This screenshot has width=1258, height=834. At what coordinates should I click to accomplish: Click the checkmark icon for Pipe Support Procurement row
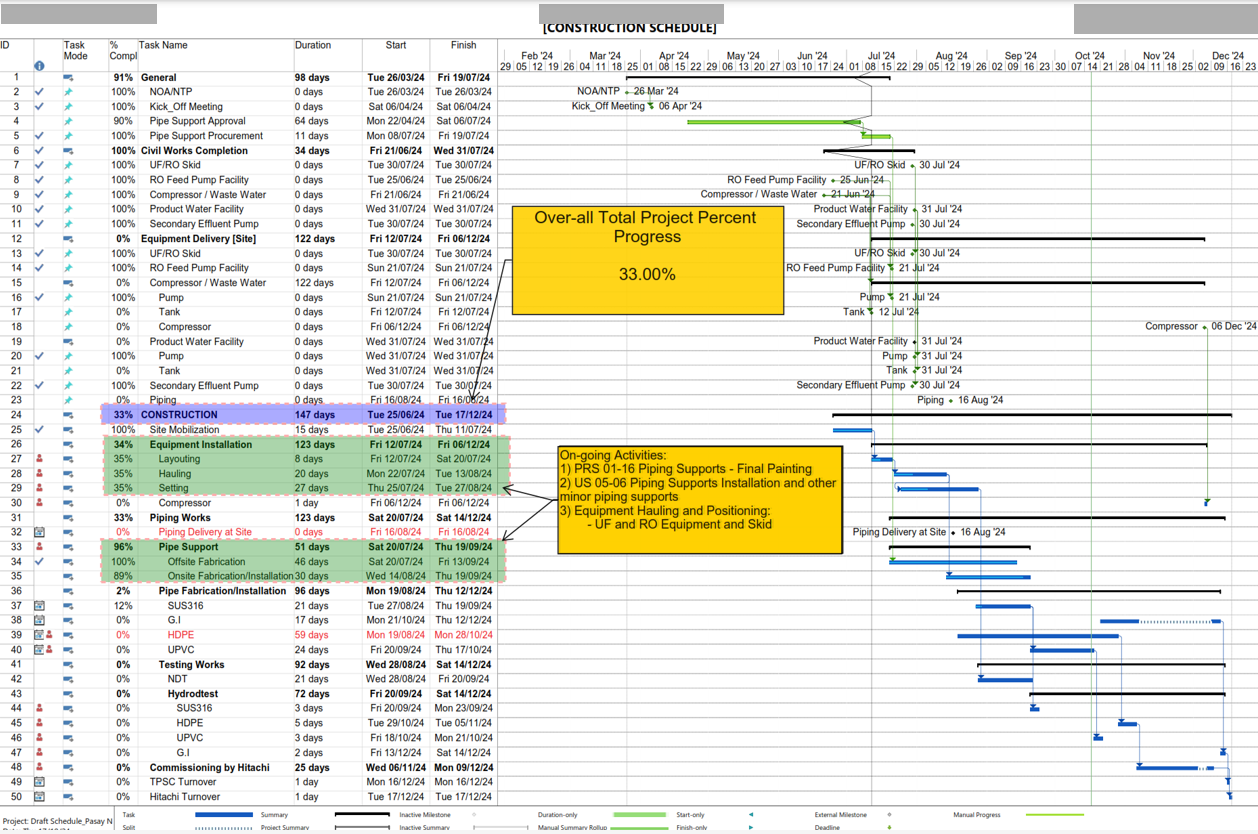coord(39,136)
